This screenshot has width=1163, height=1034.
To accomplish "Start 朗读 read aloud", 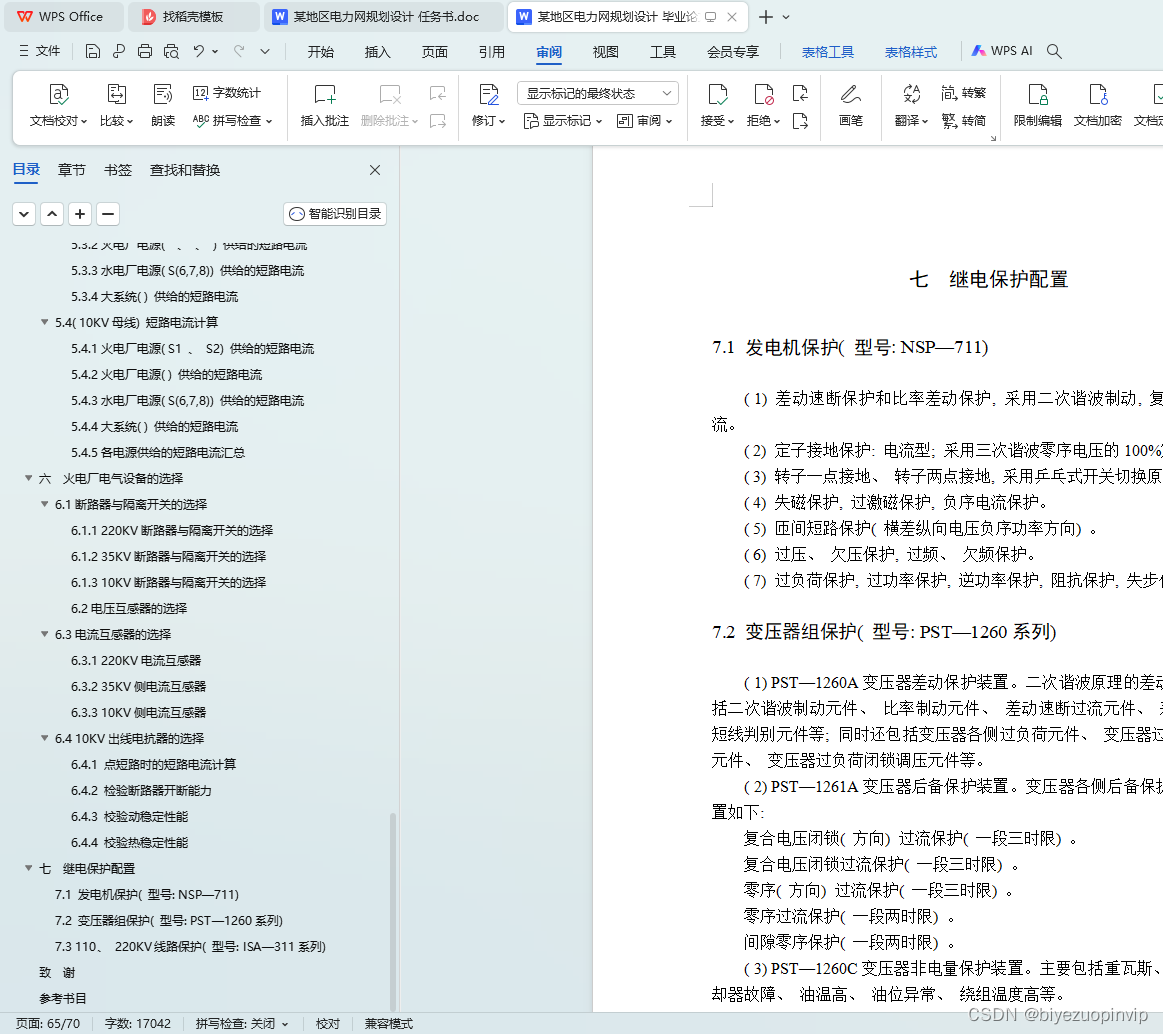I will pyautogui.click(x=162, y=105).
